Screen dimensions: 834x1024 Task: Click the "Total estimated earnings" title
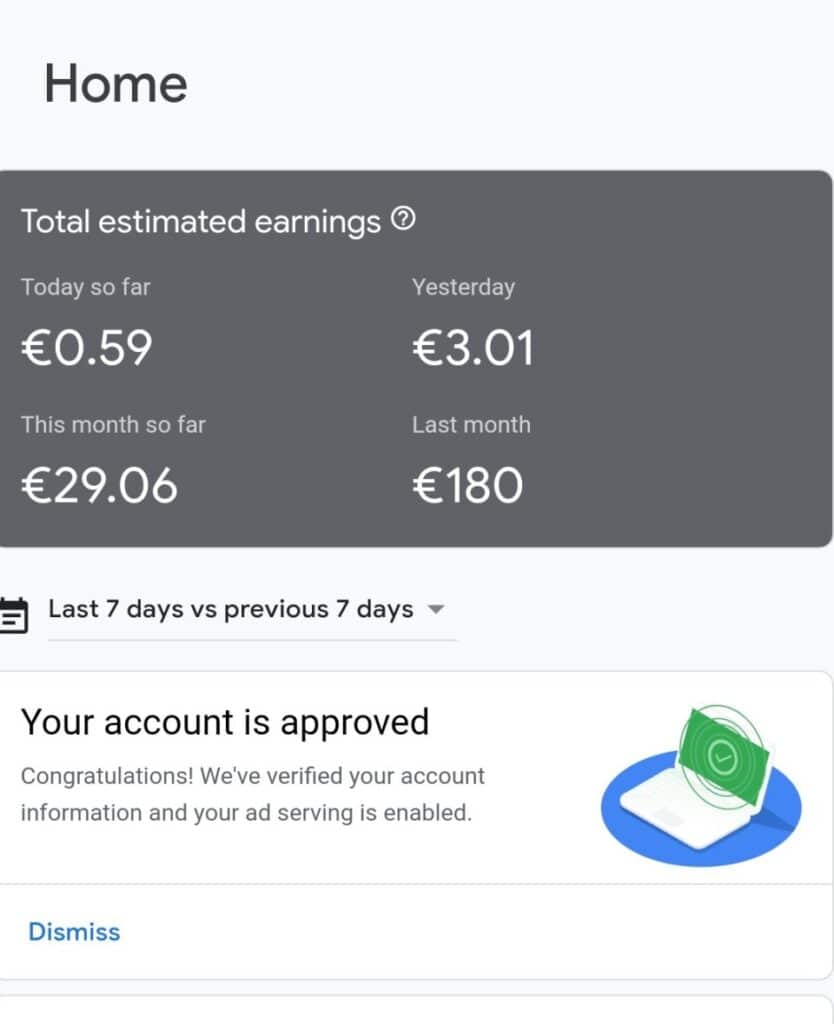point(201,221)
